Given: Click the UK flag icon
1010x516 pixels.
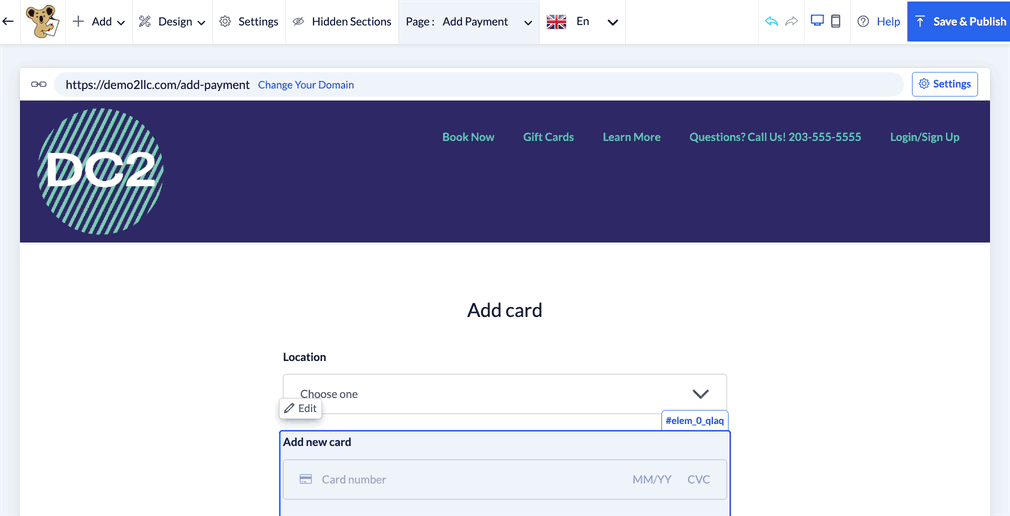Looking at the screenshot, I should tap(556, 22).
